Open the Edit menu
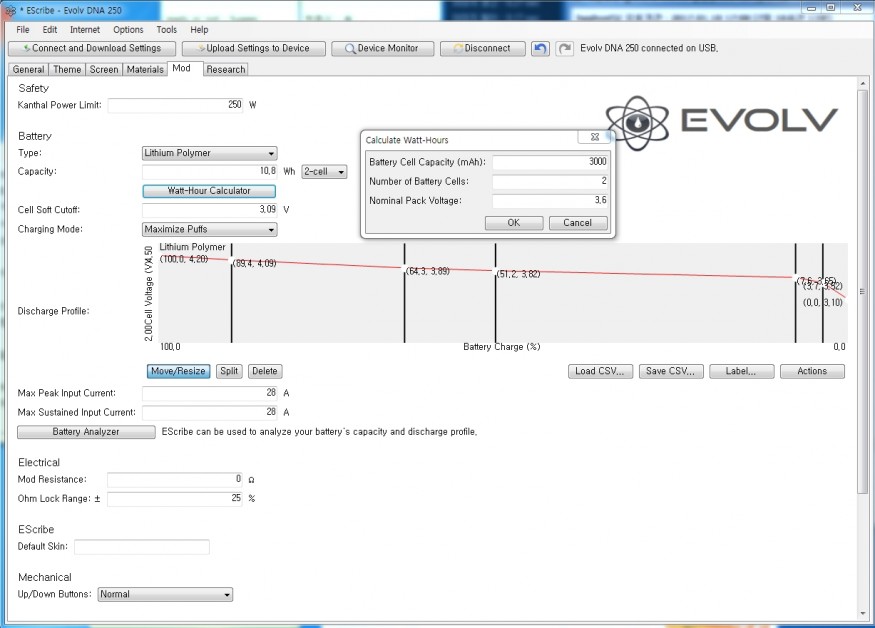The image size is (875, 628). [50, 30]
